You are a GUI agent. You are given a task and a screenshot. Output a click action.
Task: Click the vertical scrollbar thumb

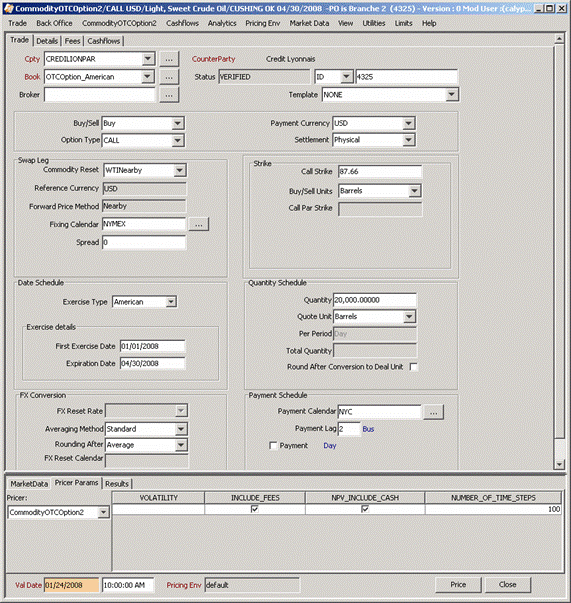point(559,240)
